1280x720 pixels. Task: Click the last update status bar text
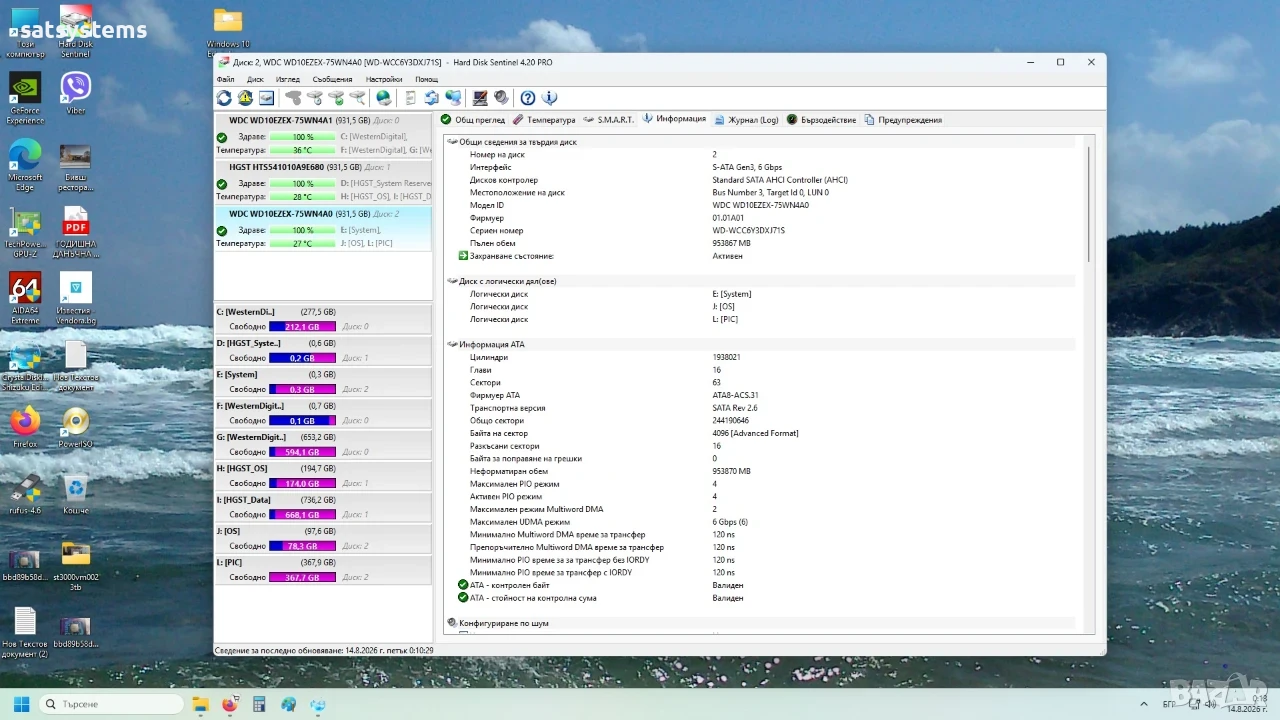[324, 650]
